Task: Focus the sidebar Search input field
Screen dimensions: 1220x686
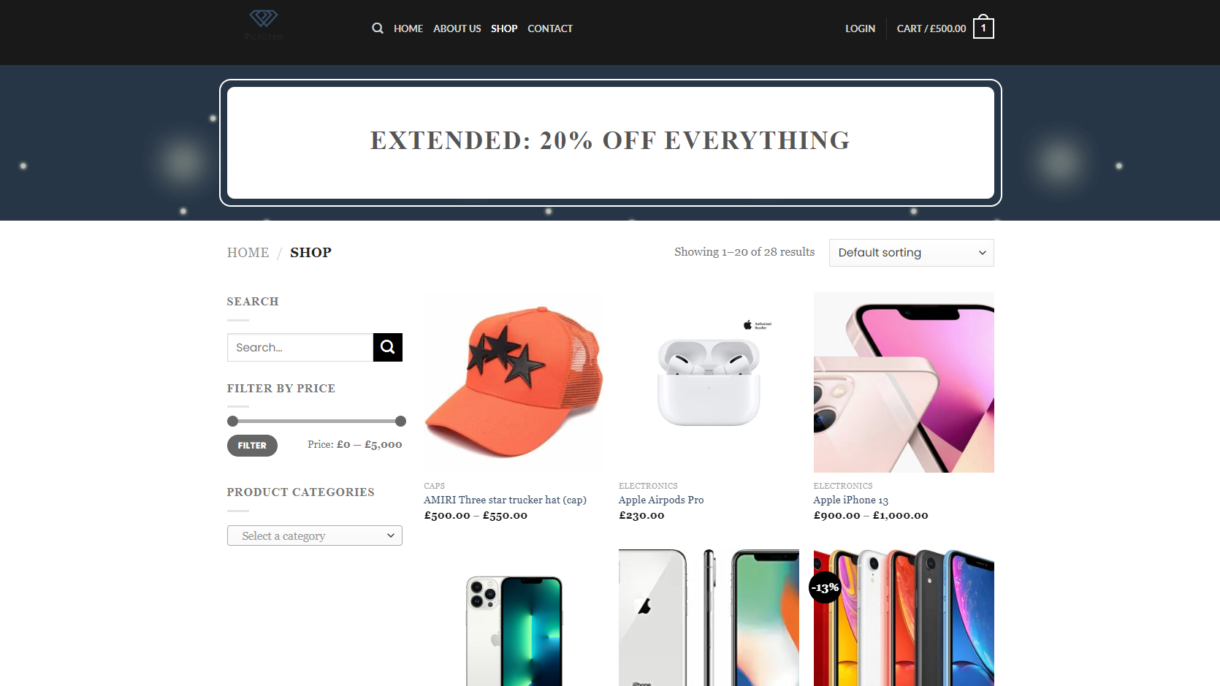Action: click(x=300, y=347)
